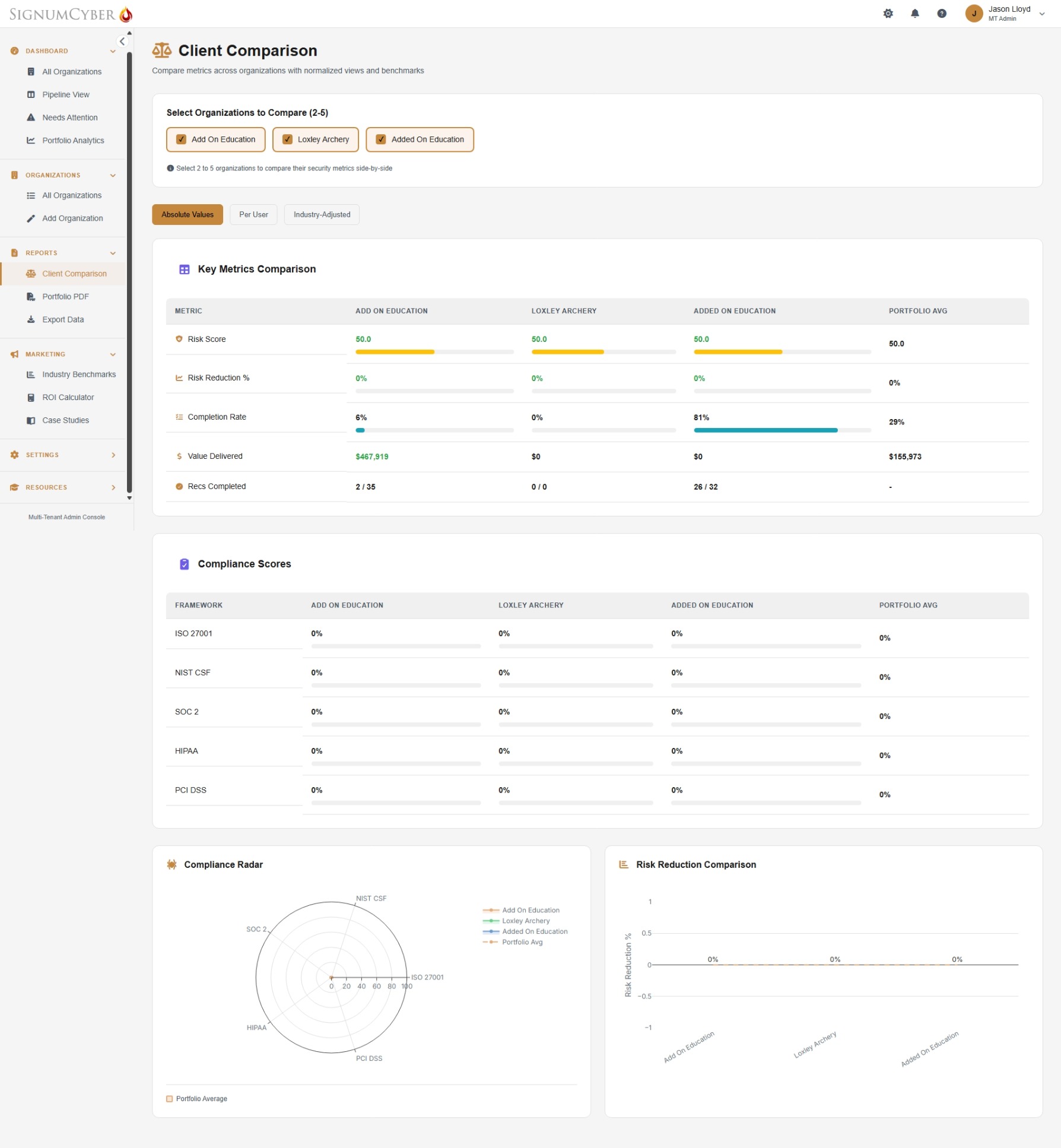Switch to the Per User view tab
Image resolution: width=1061 pixels, height=1148 pixels.
[253, 214]
